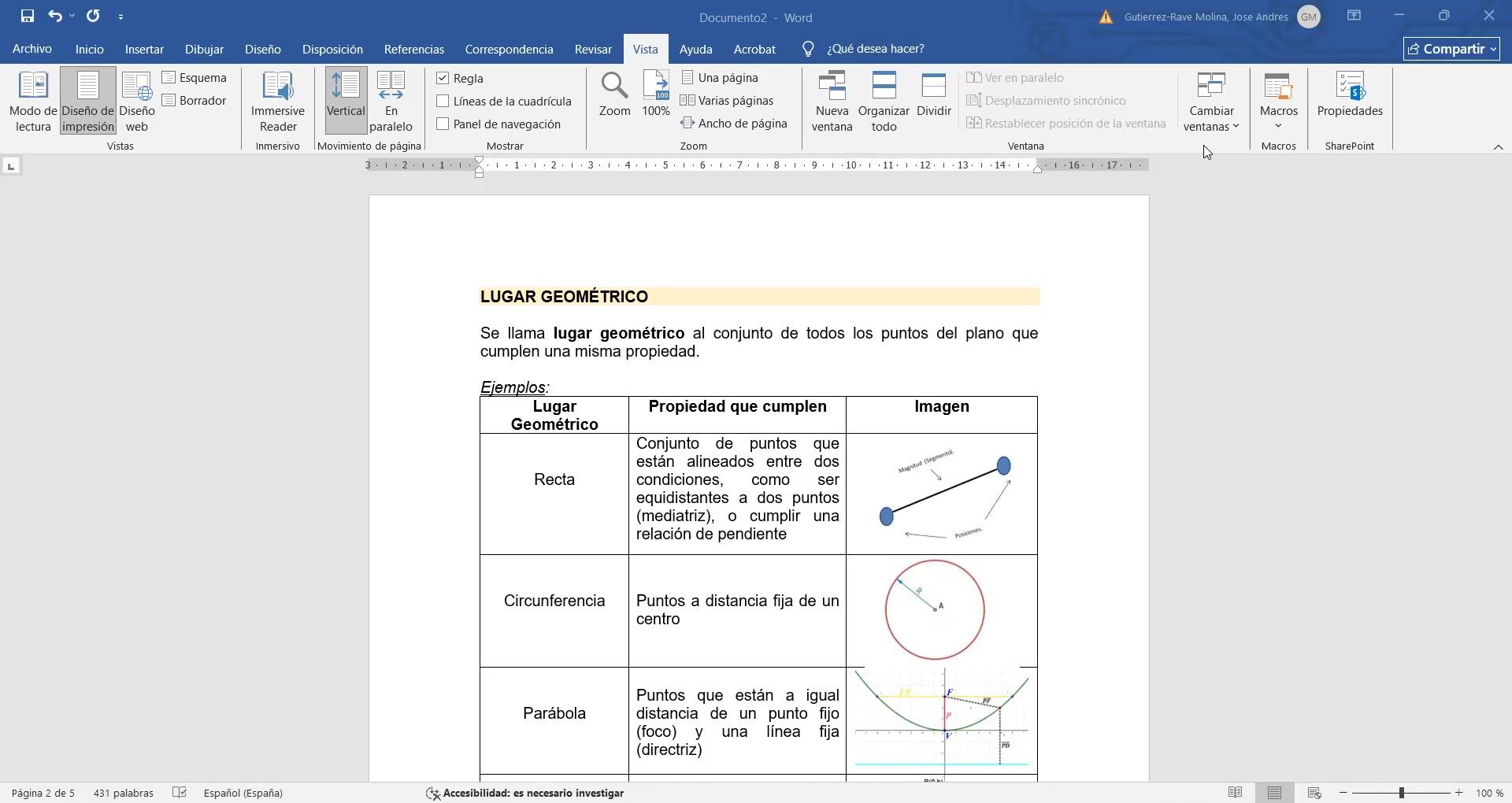Click Página 2 de 5 status
The height and width of the screenshot is (803, 1512).
[43, 793]
